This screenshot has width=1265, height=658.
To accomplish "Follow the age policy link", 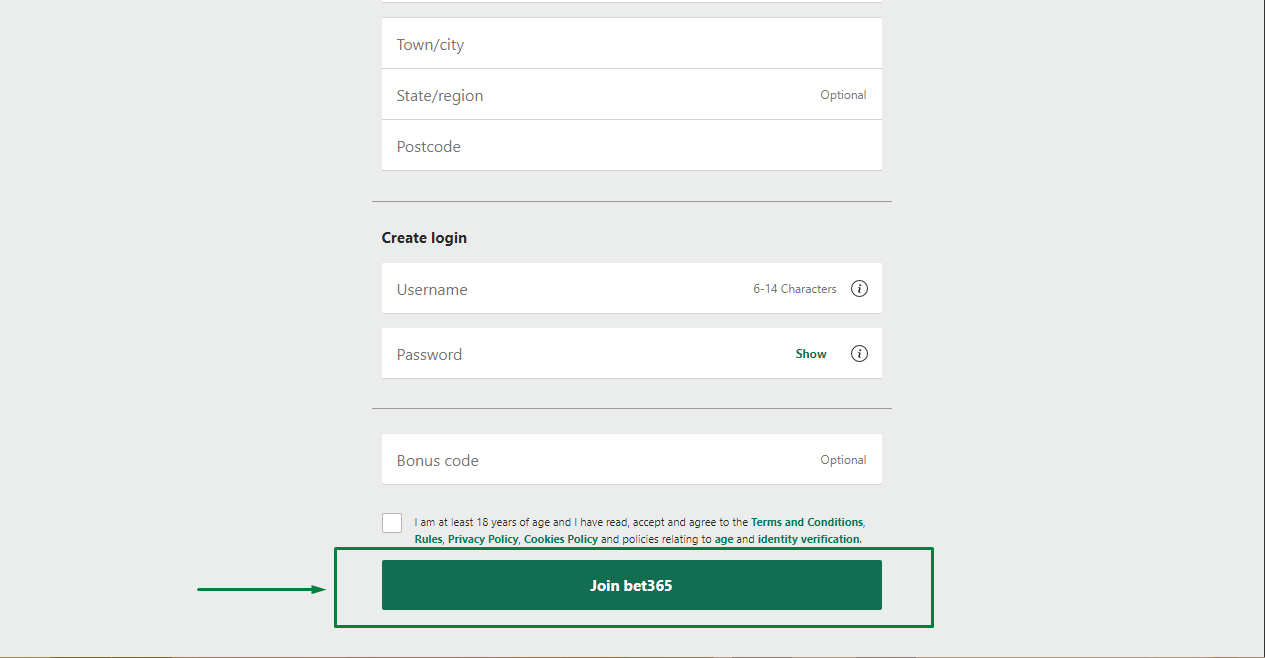I will tap(724, 539).
